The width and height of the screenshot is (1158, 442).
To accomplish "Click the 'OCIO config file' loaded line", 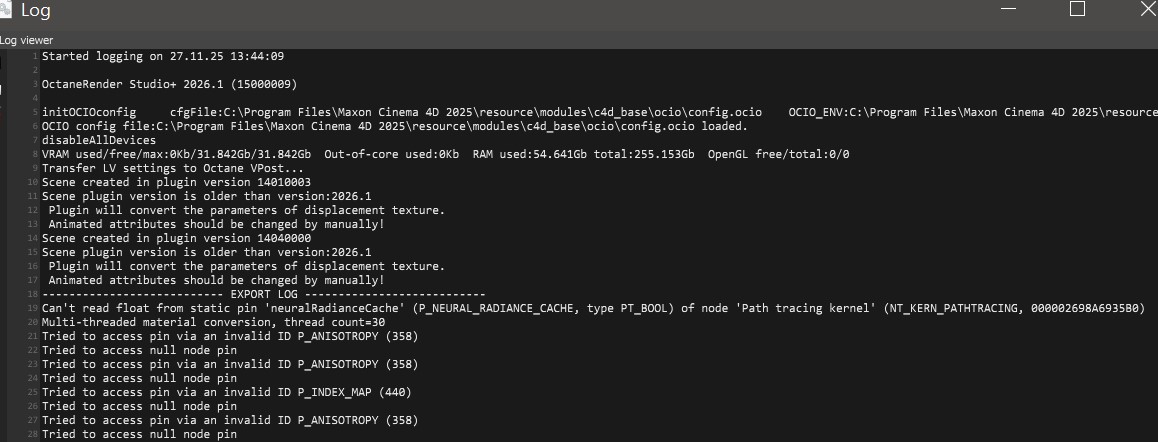I will pyautogui.click(x=394, y=126).
